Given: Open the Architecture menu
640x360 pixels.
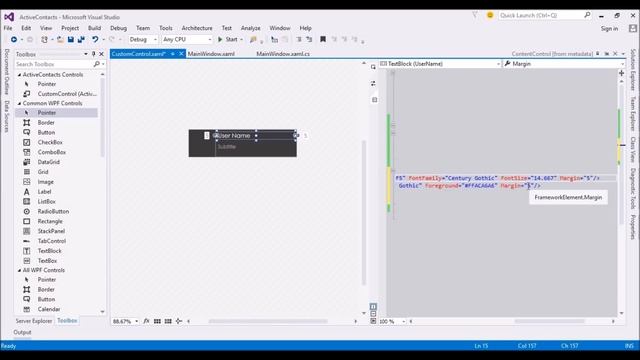Looking at the screenshot, I should tap(197, 28).
